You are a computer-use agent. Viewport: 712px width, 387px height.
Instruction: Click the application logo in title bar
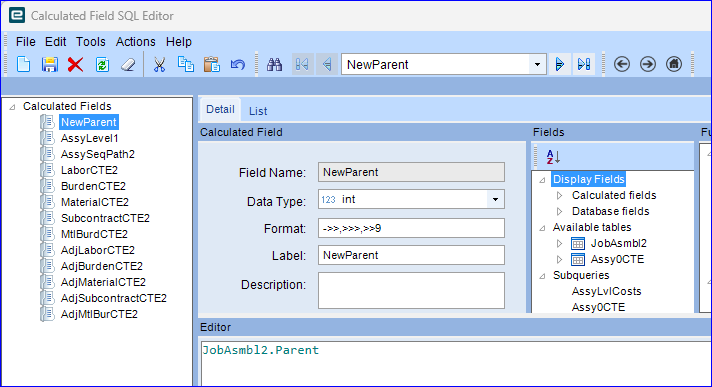point(17,15)
